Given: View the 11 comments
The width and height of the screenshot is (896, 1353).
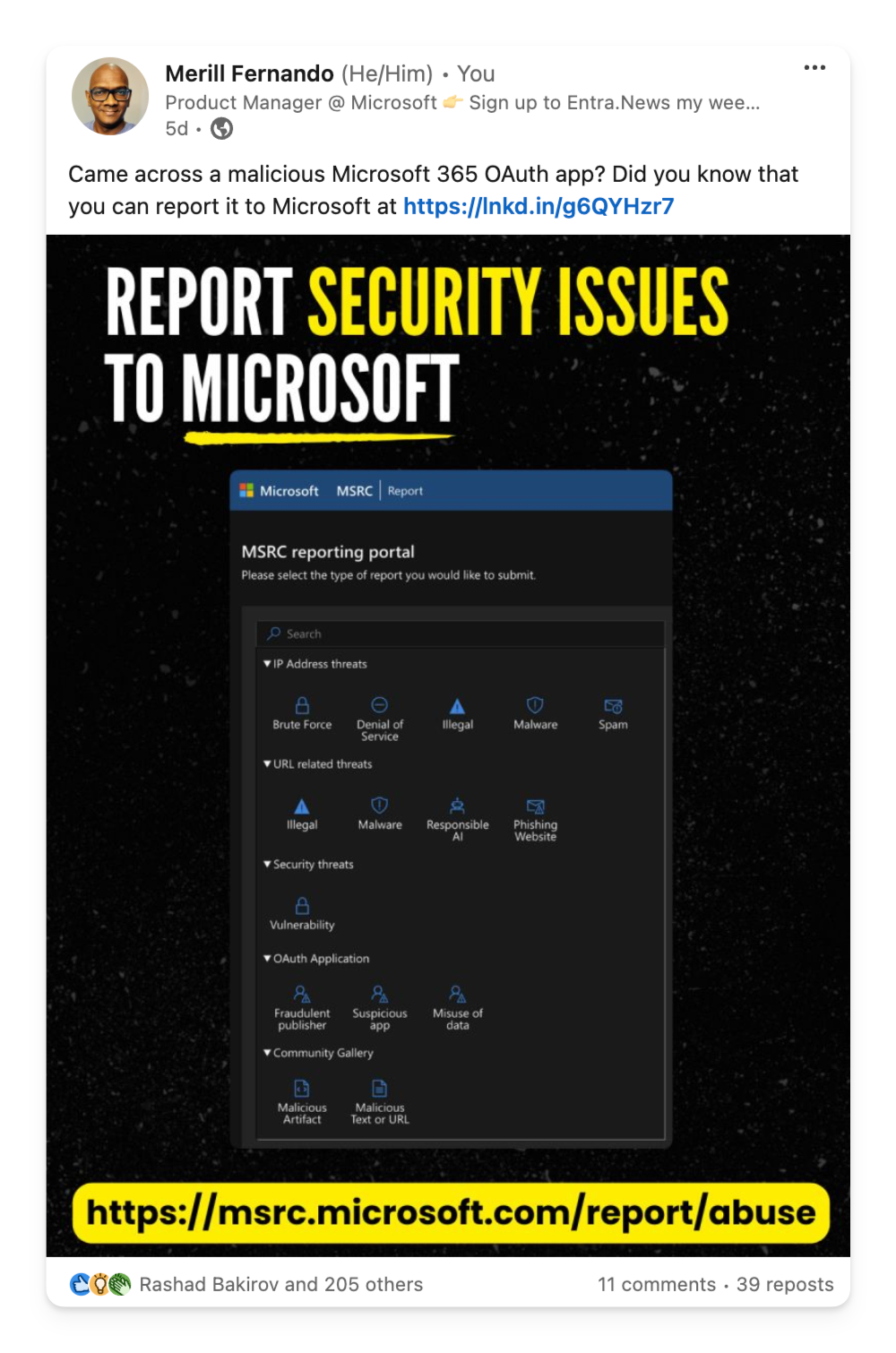Looking at the screenshot, I should click(x=657, y=1284).
